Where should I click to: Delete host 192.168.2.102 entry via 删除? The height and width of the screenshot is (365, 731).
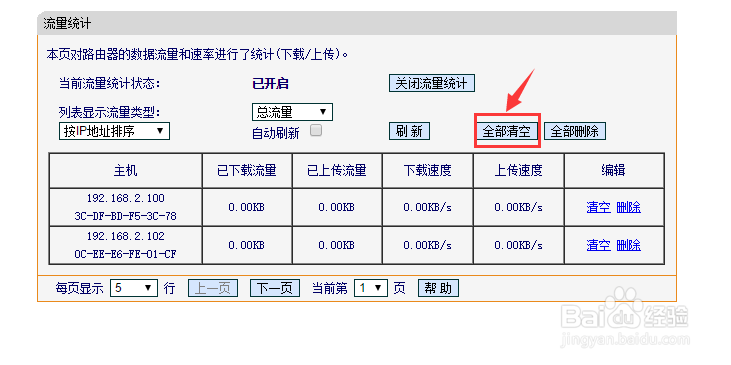tap(628, 245)
